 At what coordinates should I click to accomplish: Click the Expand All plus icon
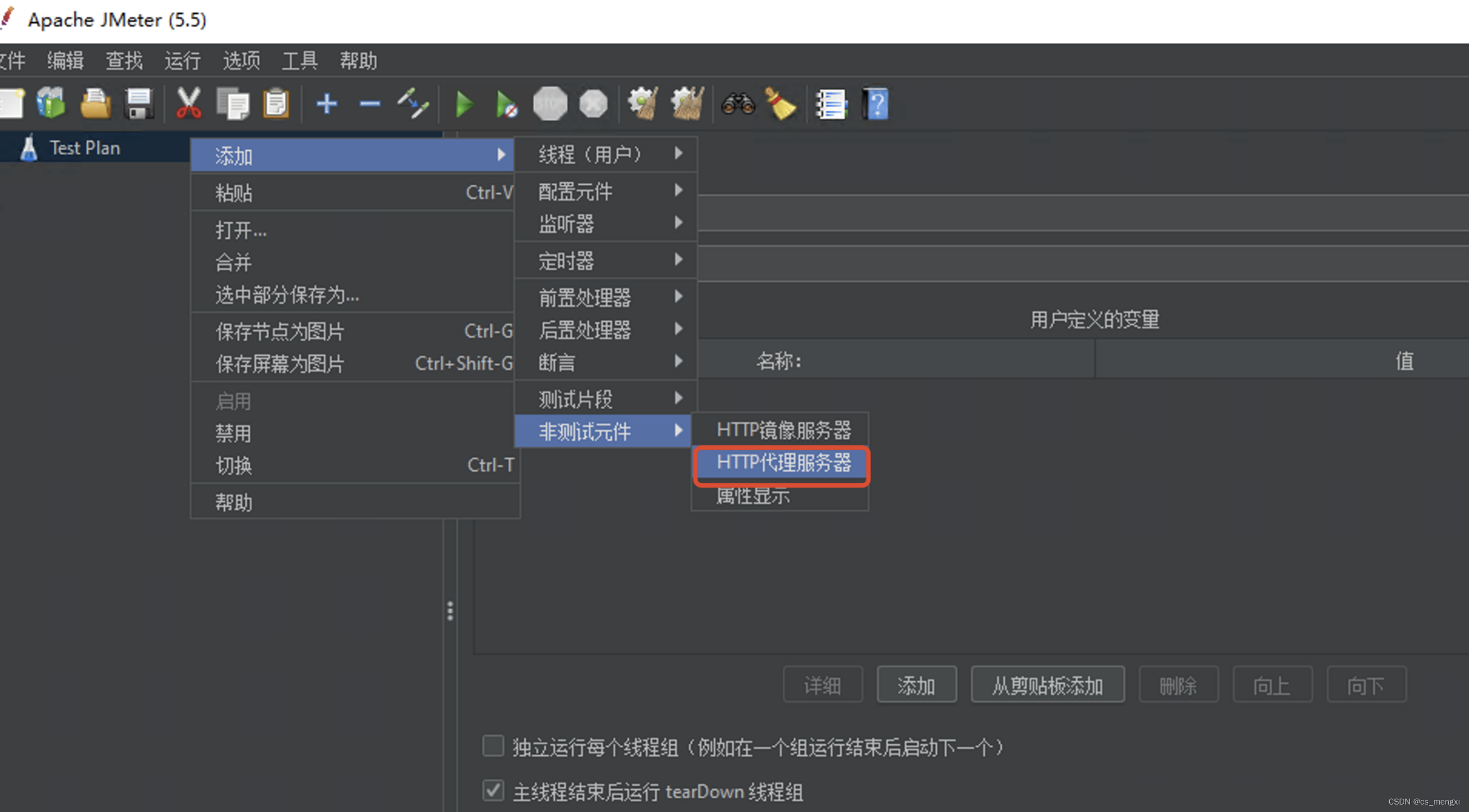[327, 104]
